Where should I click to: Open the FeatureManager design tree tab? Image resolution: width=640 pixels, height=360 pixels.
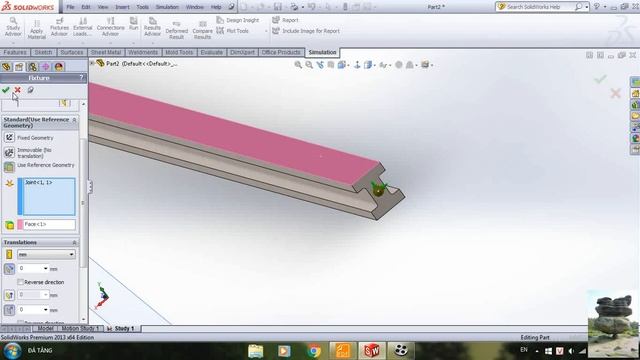pos(7,67)
